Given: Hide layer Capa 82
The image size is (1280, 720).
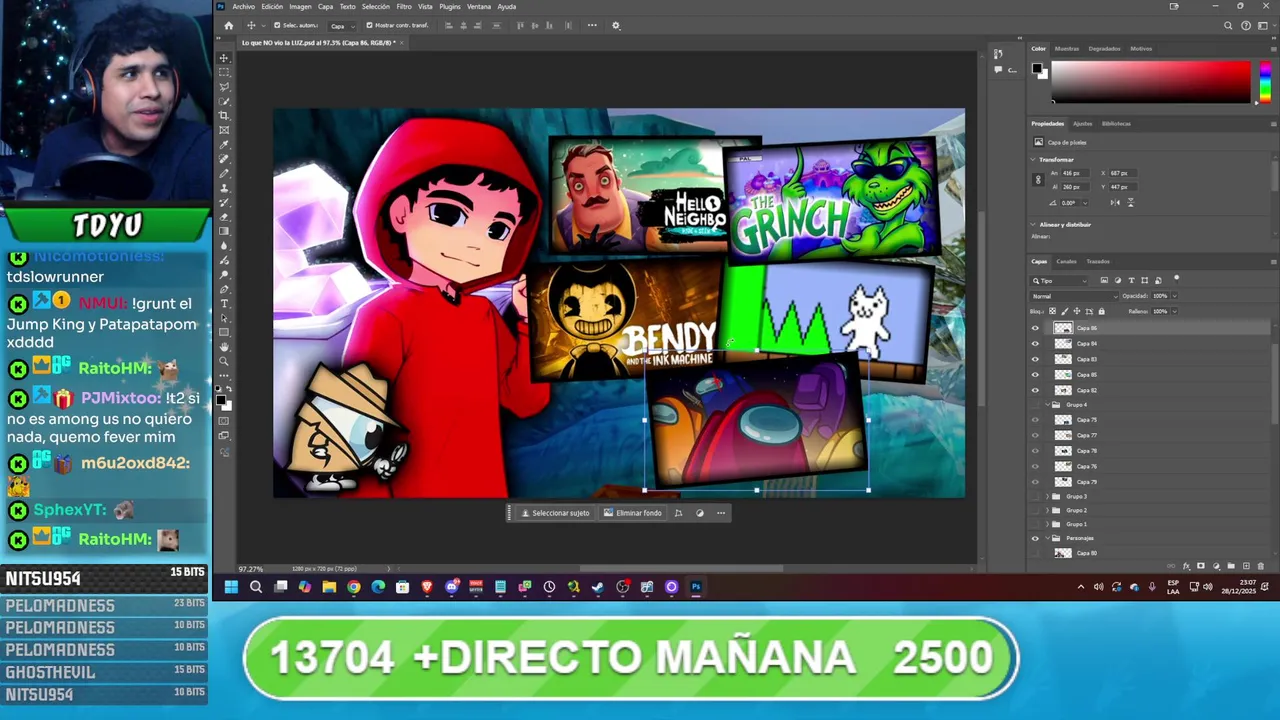Looking at the screenshot, I should pos(1035,390).
